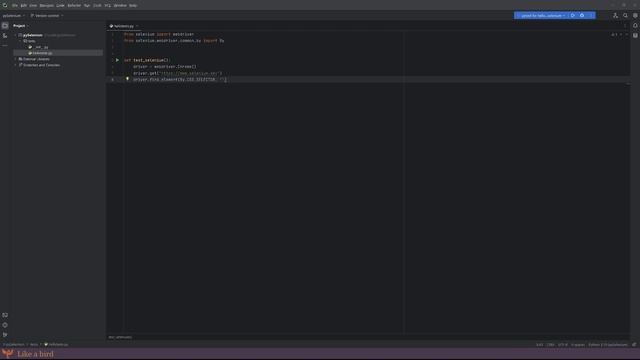Viewport: 640px width, 360px height.
Task: Toggle the read-only lock icon
Action: (x=634, y=345)
